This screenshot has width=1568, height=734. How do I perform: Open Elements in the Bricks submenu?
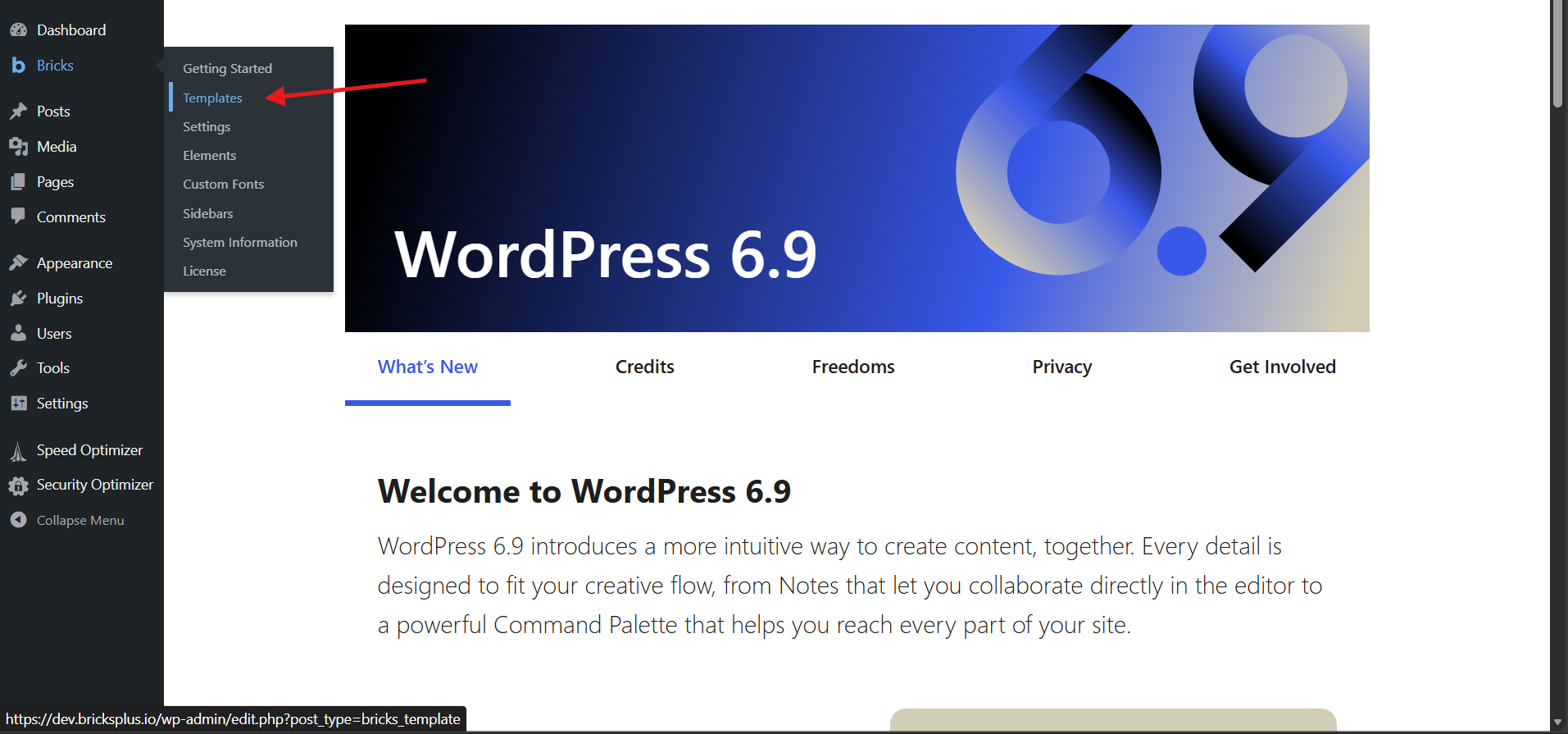tap(209, 156)
